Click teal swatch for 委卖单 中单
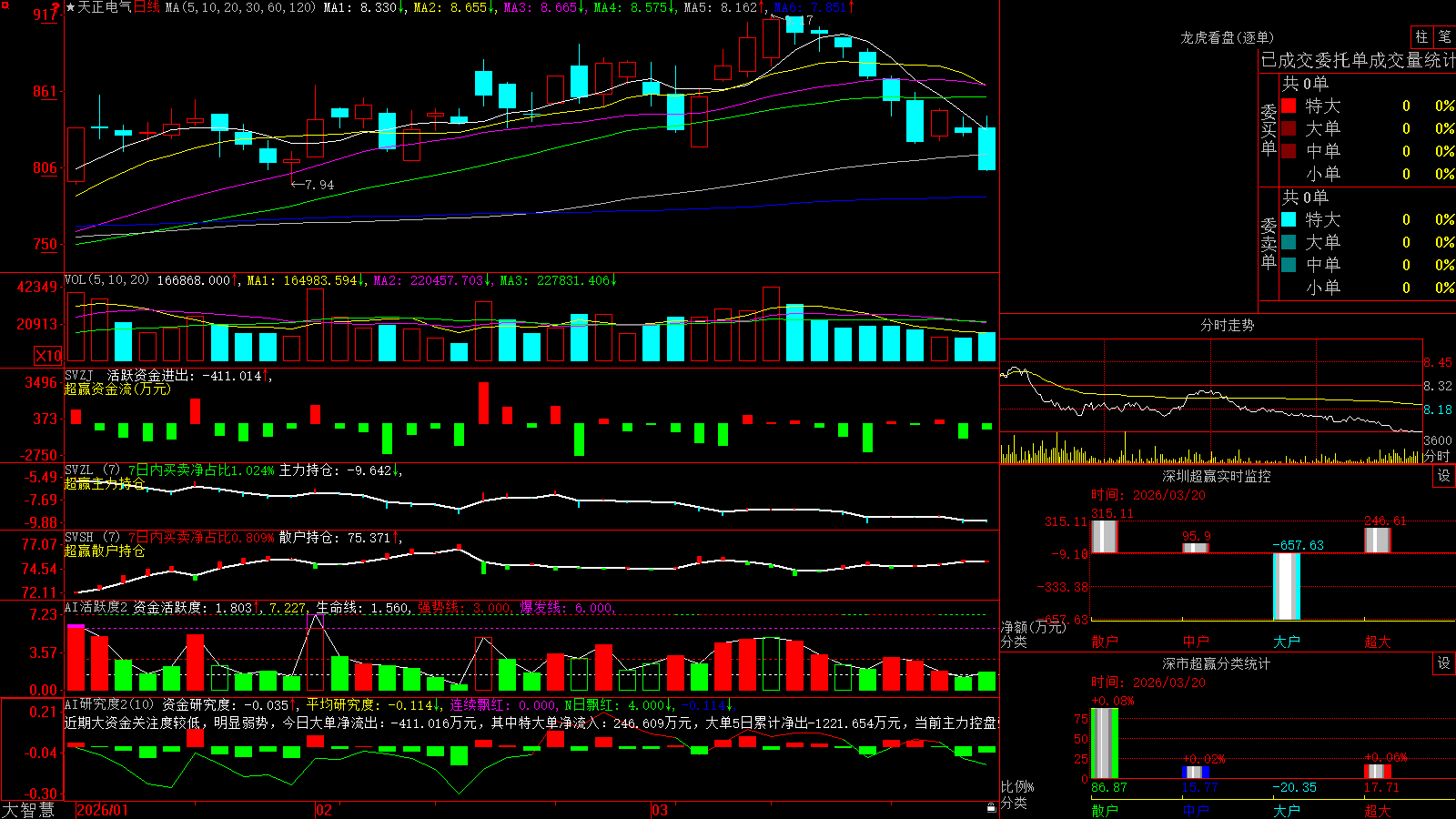Screen dimensions: 1456x819 coord(1289,264)
